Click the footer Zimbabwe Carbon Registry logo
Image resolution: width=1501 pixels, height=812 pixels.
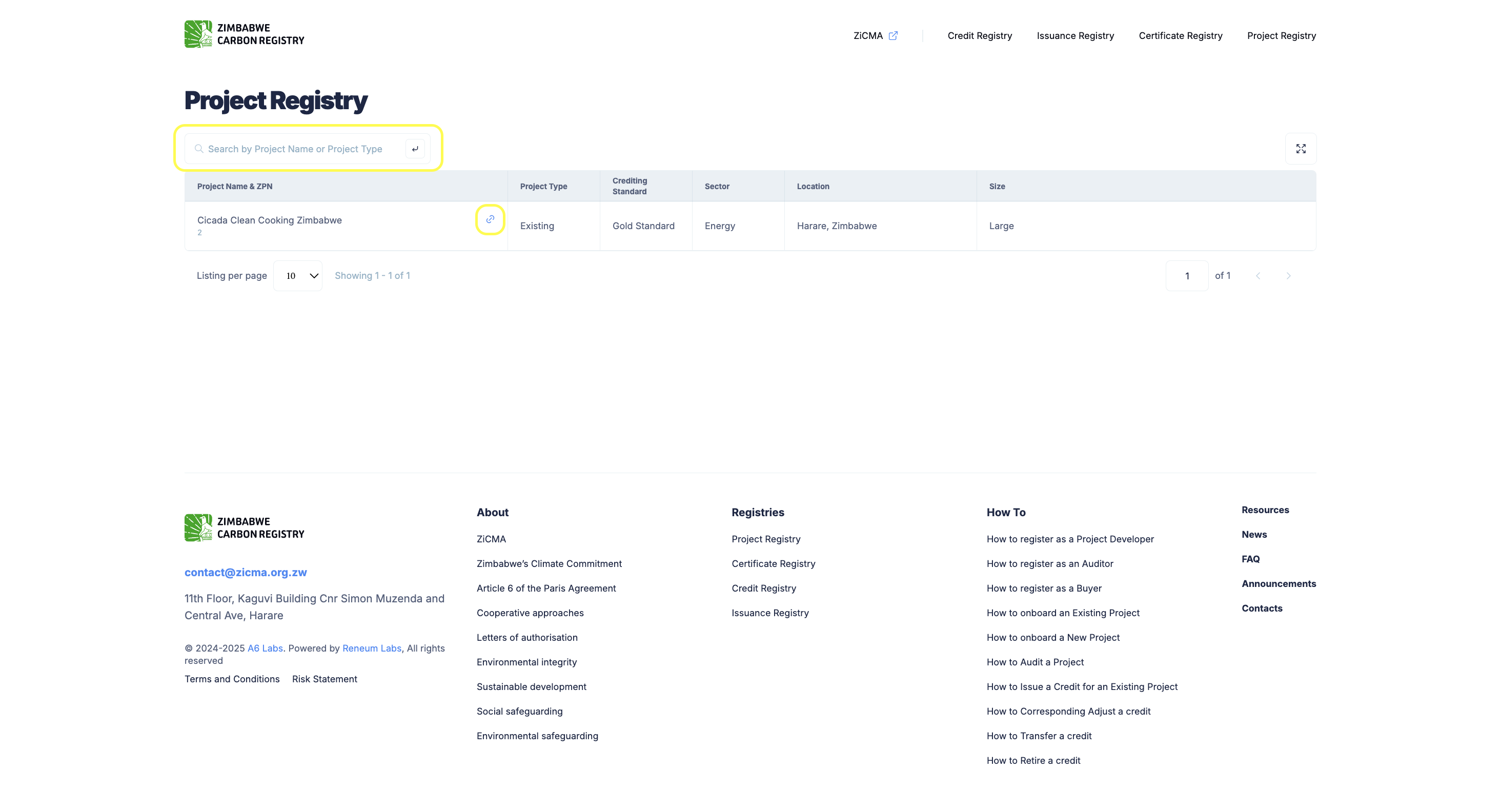point(244,527)
